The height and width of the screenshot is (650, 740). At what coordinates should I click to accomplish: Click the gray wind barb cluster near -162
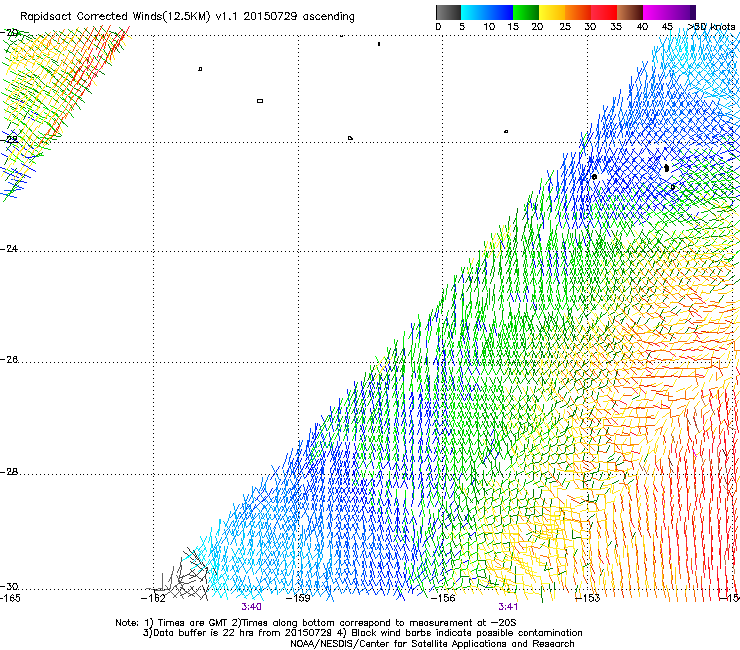click(x=182, y=576)
